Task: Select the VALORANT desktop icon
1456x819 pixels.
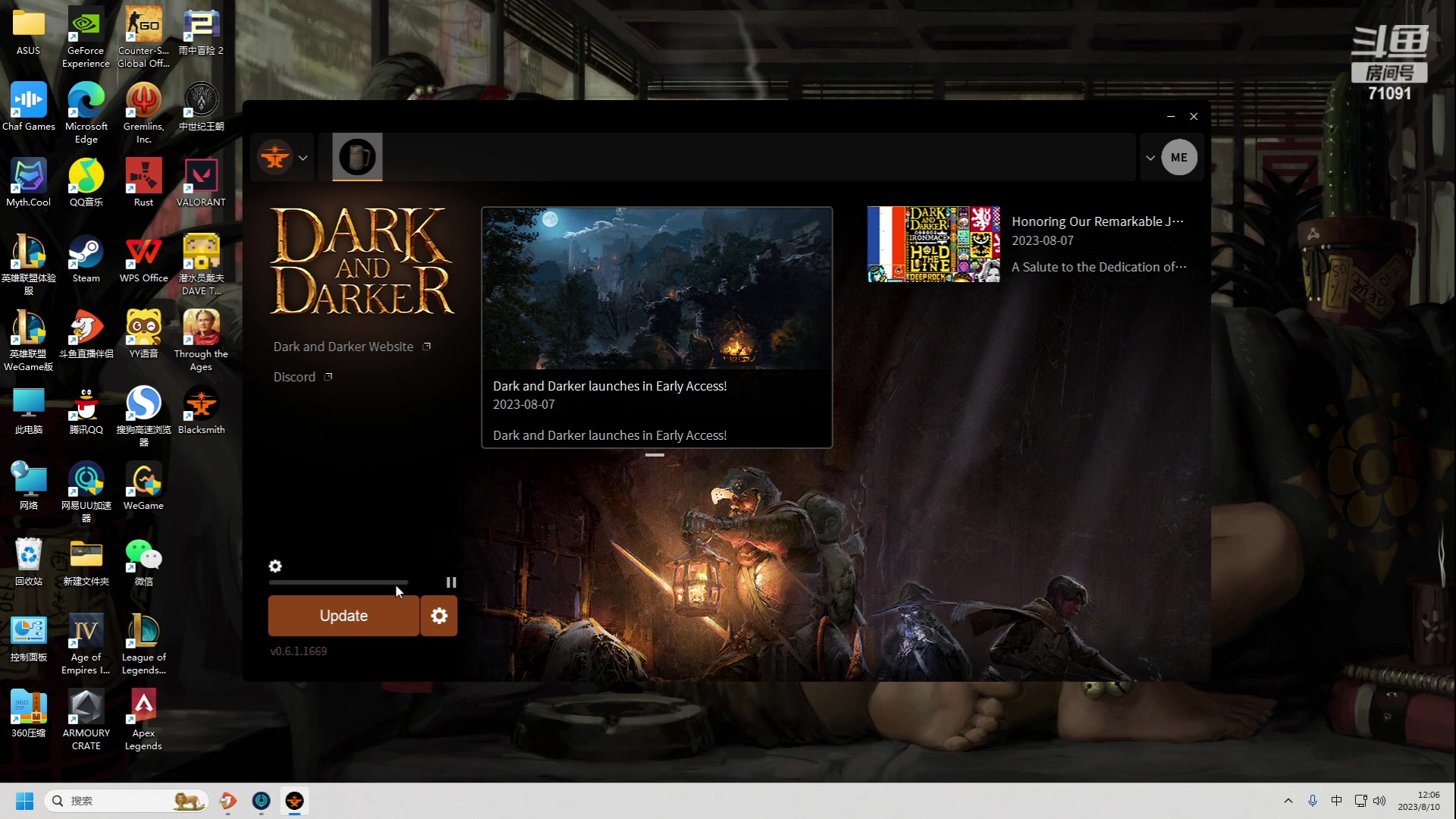Action: click(x=201, y=183)
